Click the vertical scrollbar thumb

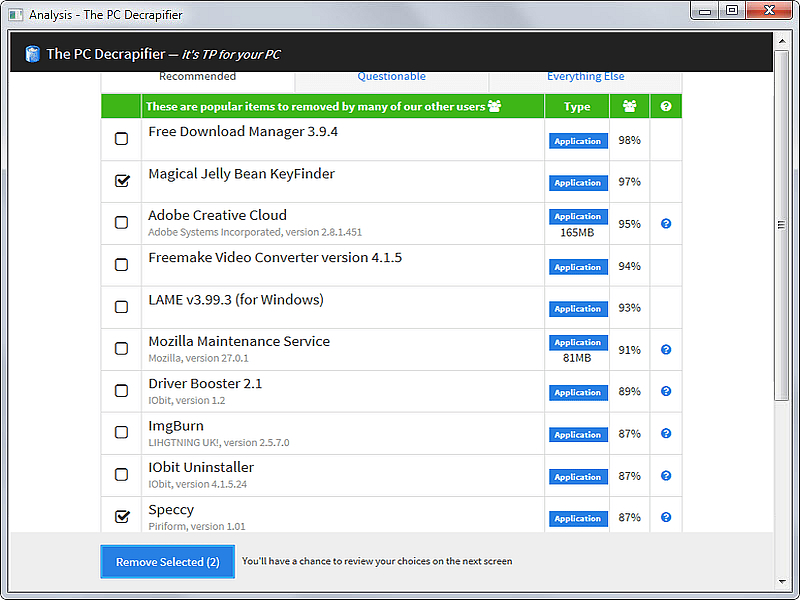point(782,225)
